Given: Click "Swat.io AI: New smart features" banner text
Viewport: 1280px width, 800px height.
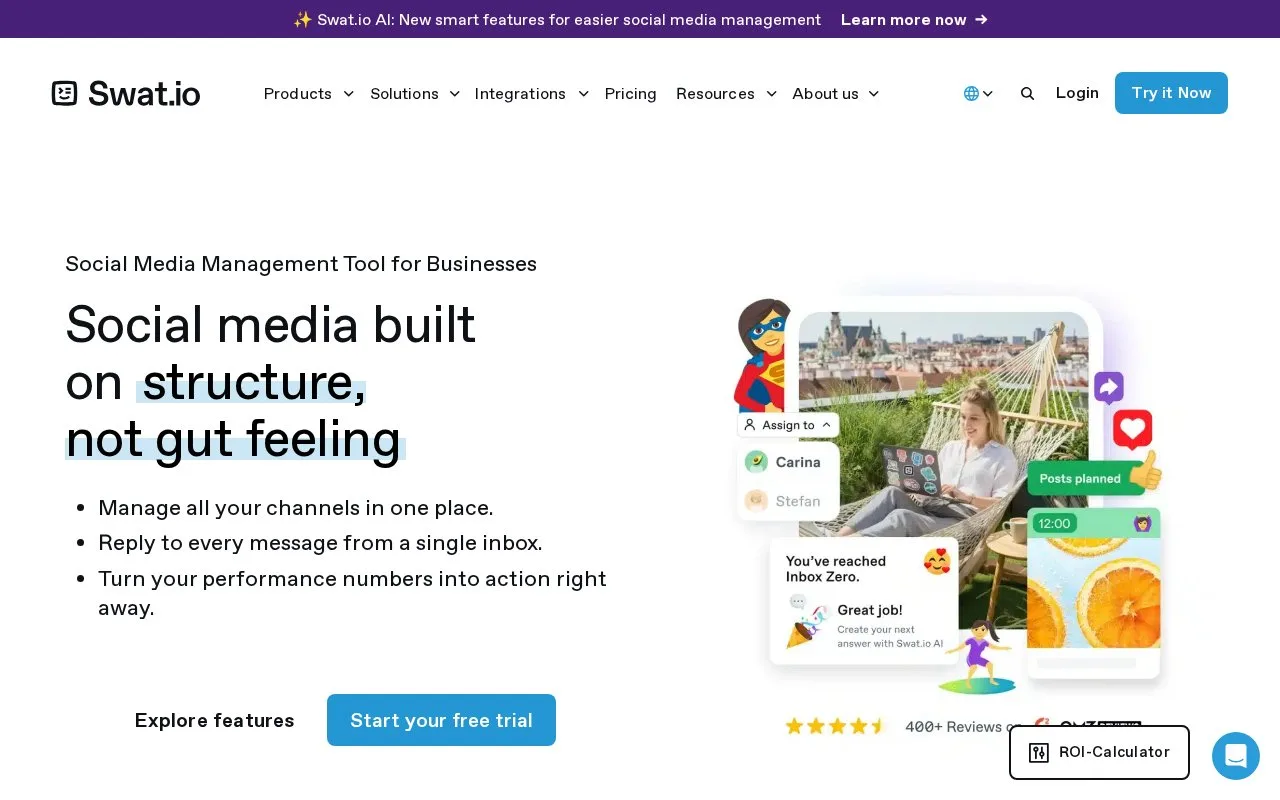Looking at the screenshot, I should pyautogui.click(x=557, y=19).
